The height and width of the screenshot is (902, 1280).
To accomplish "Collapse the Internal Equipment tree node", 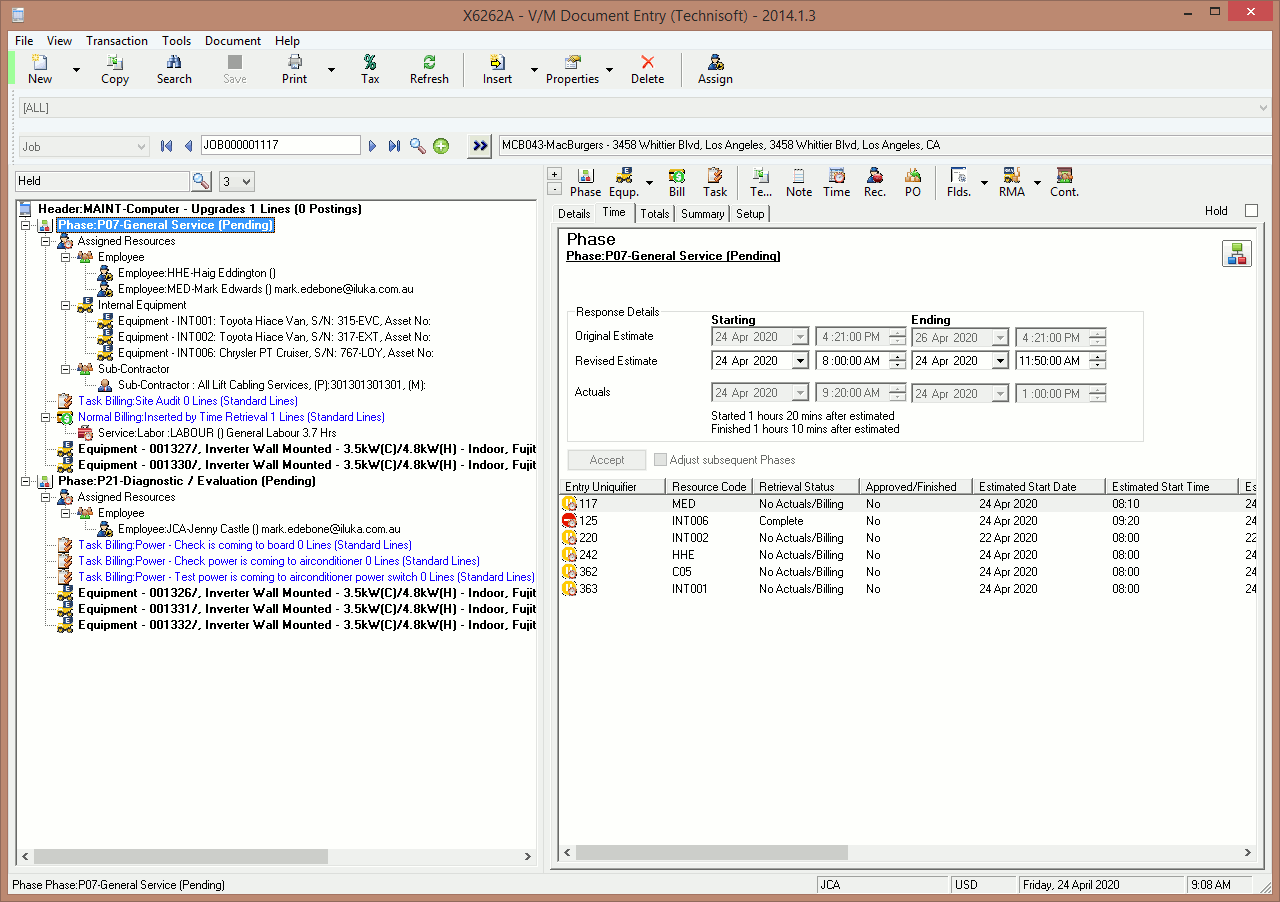I will pyautogui.click(x=66, y=305).
